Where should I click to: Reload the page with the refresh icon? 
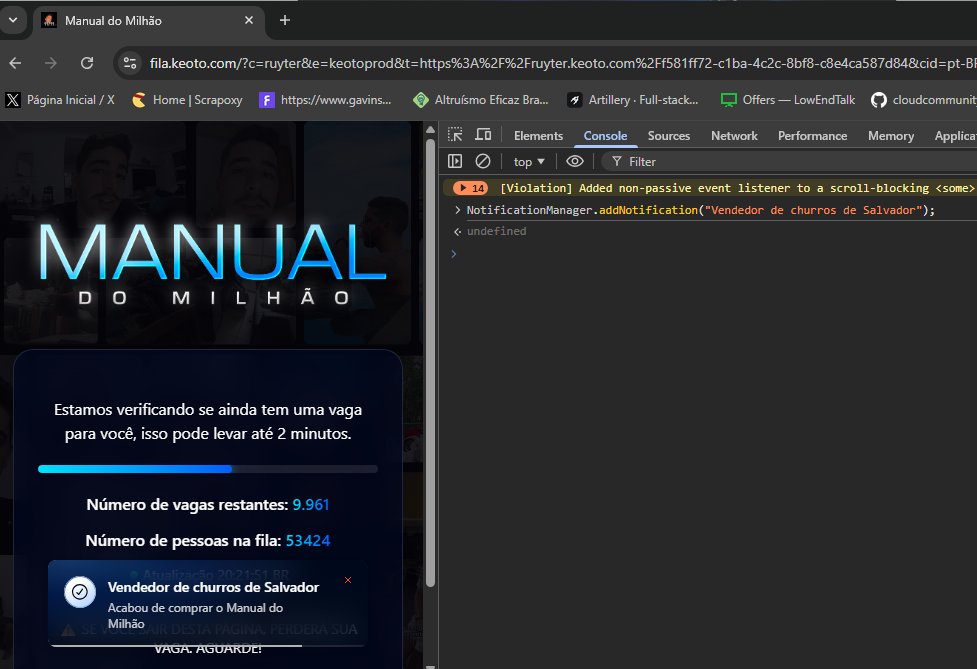[87, 63]
